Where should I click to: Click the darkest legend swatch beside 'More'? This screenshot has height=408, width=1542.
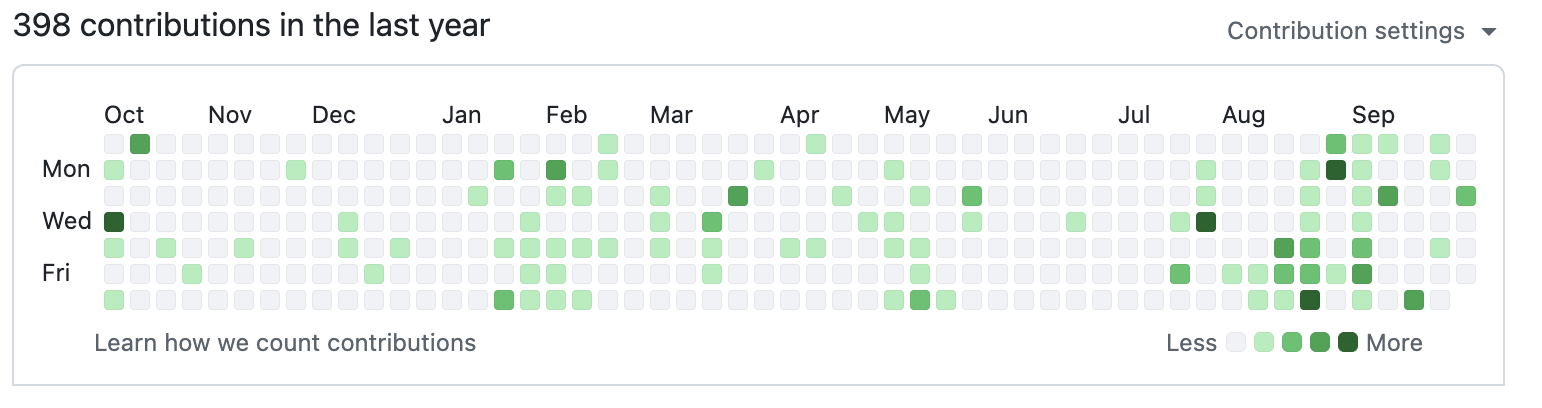click(1348, 343)
